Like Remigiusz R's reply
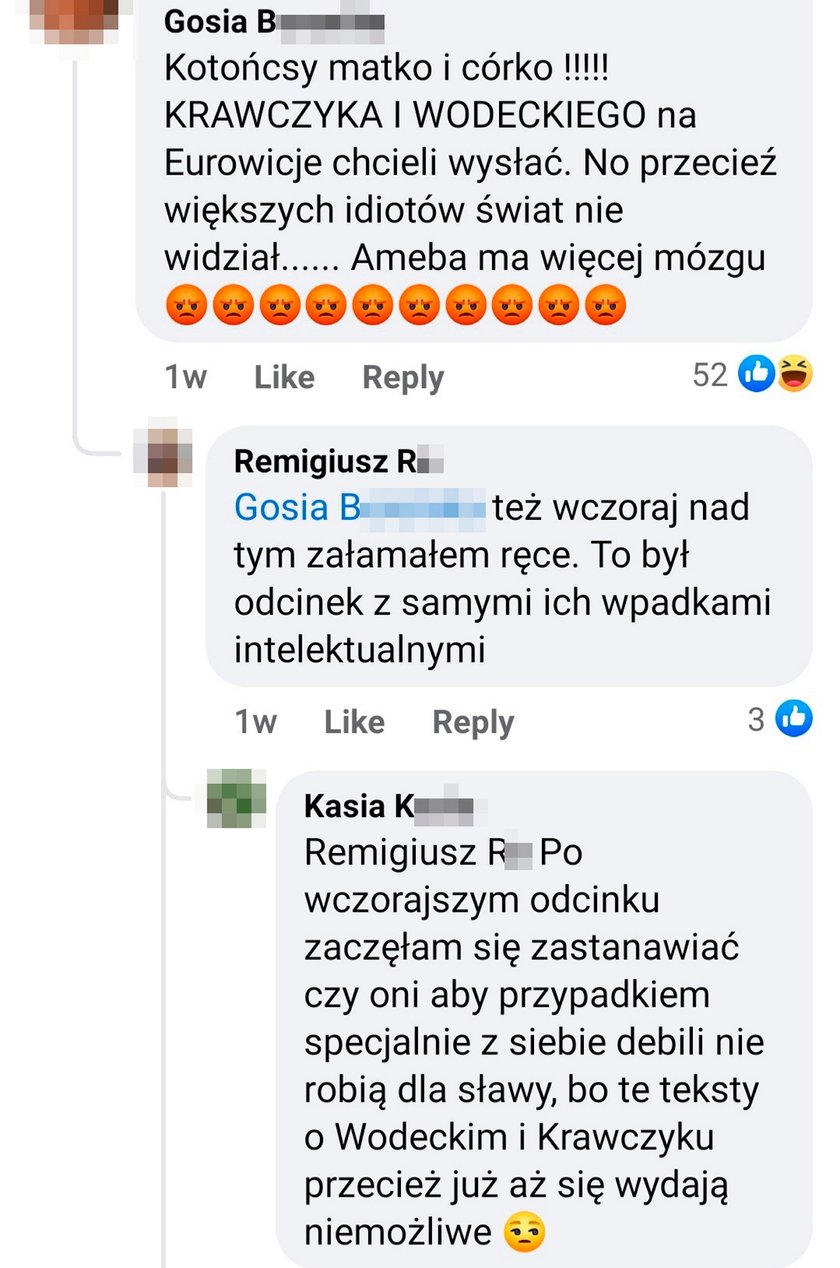Screen dimensions: 840x1268 coord(354,722)
